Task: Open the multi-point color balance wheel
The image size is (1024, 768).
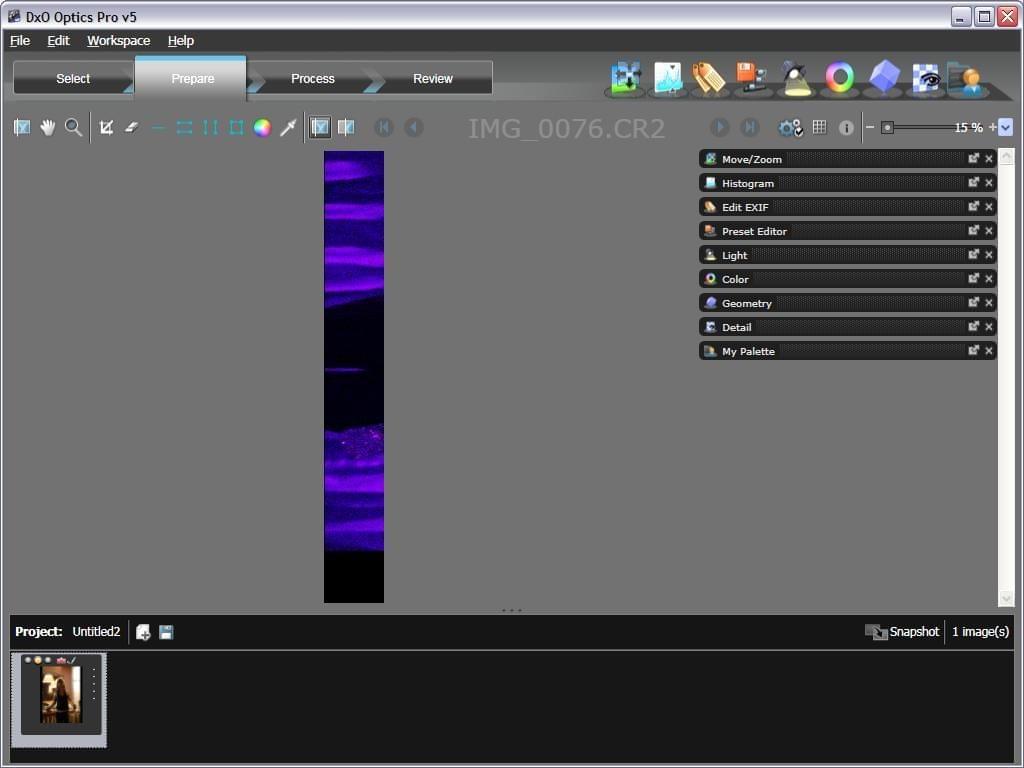Action: [x=262, y=127]
